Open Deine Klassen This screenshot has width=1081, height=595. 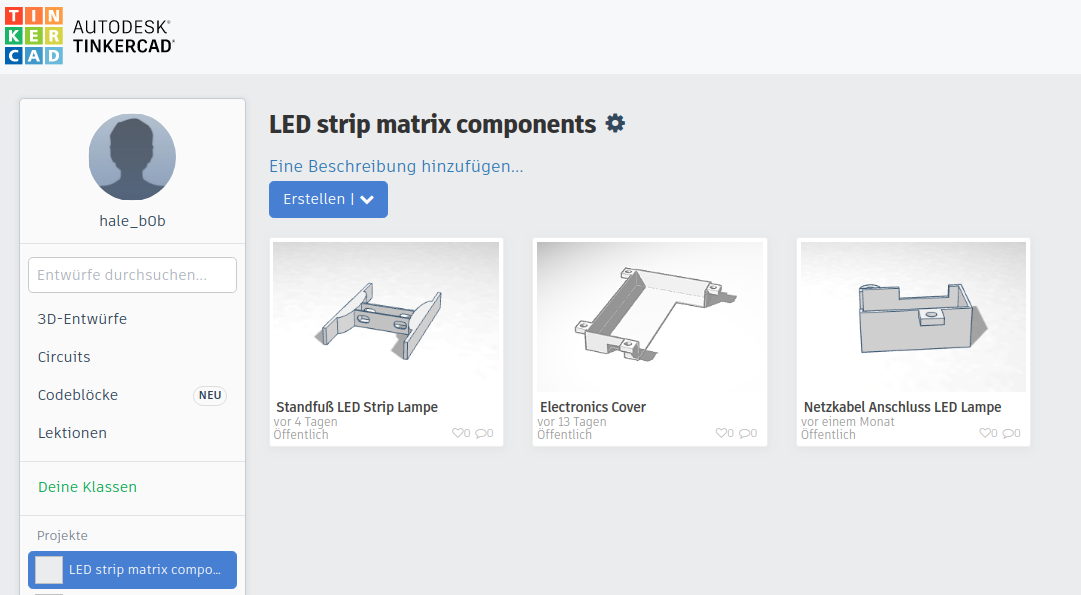click(x=86, y=488)
